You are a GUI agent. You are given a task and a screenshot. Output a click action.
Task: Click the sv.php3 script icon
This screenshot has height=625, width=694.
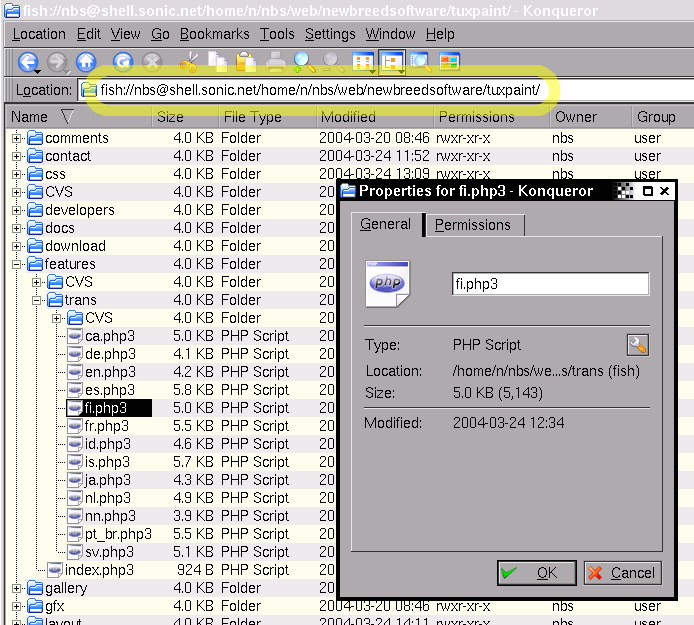click(75, 552)
